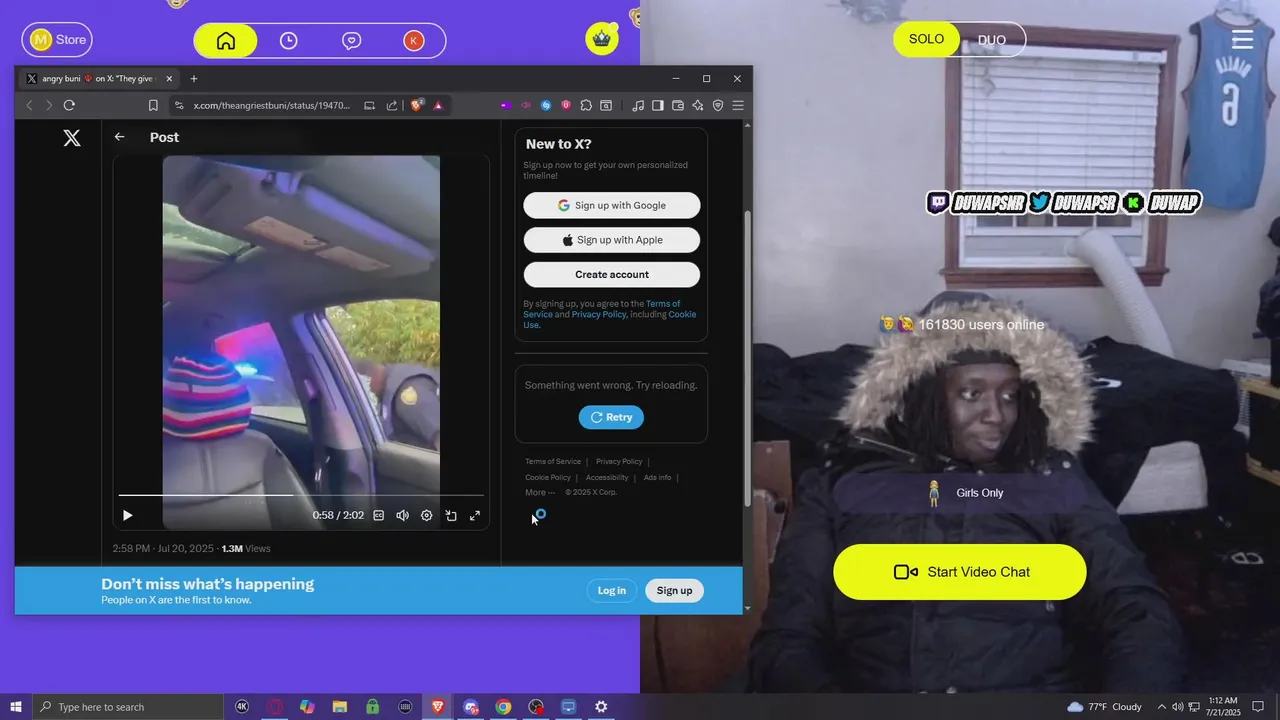
Task: Select SOLO mode
Action: point(926,39)
